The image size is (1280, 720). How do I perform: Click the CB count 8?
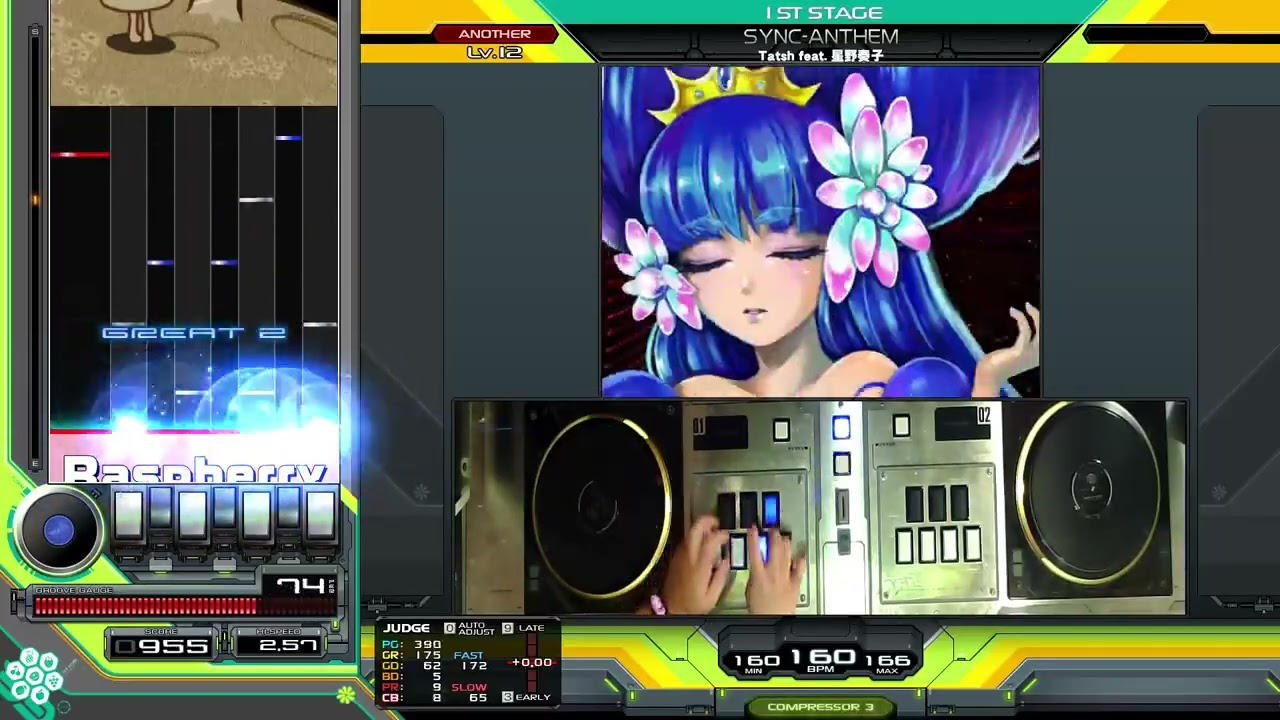(x=437, y=698)
